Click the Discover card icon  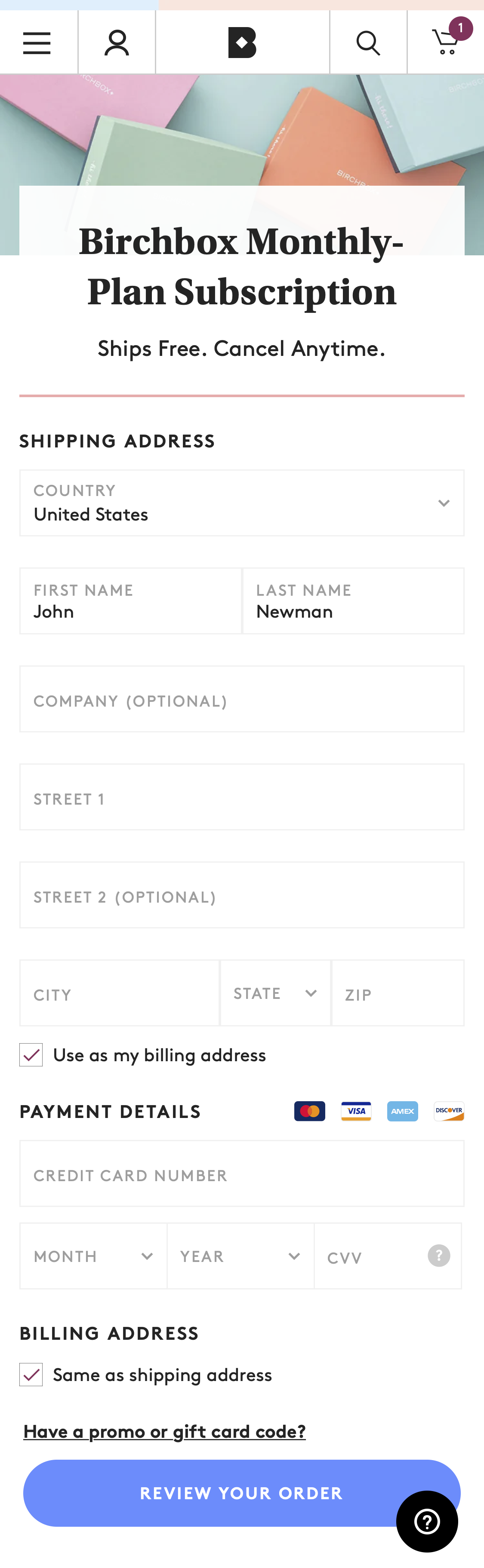coord(449,1111)
